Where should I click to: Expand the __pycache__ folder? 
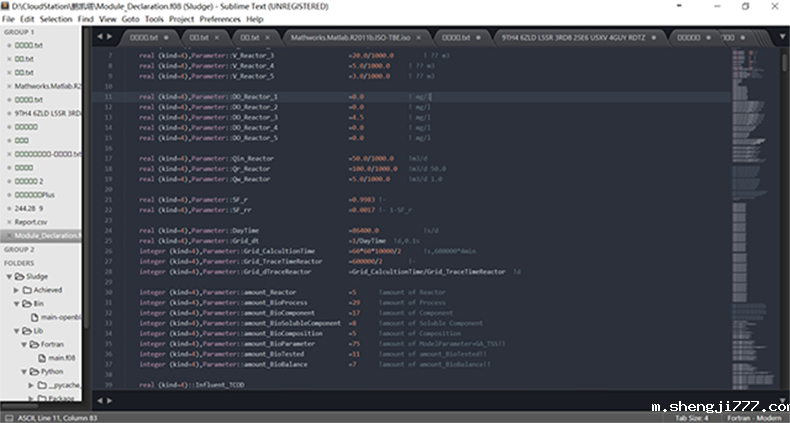click(x=41, y=384)
